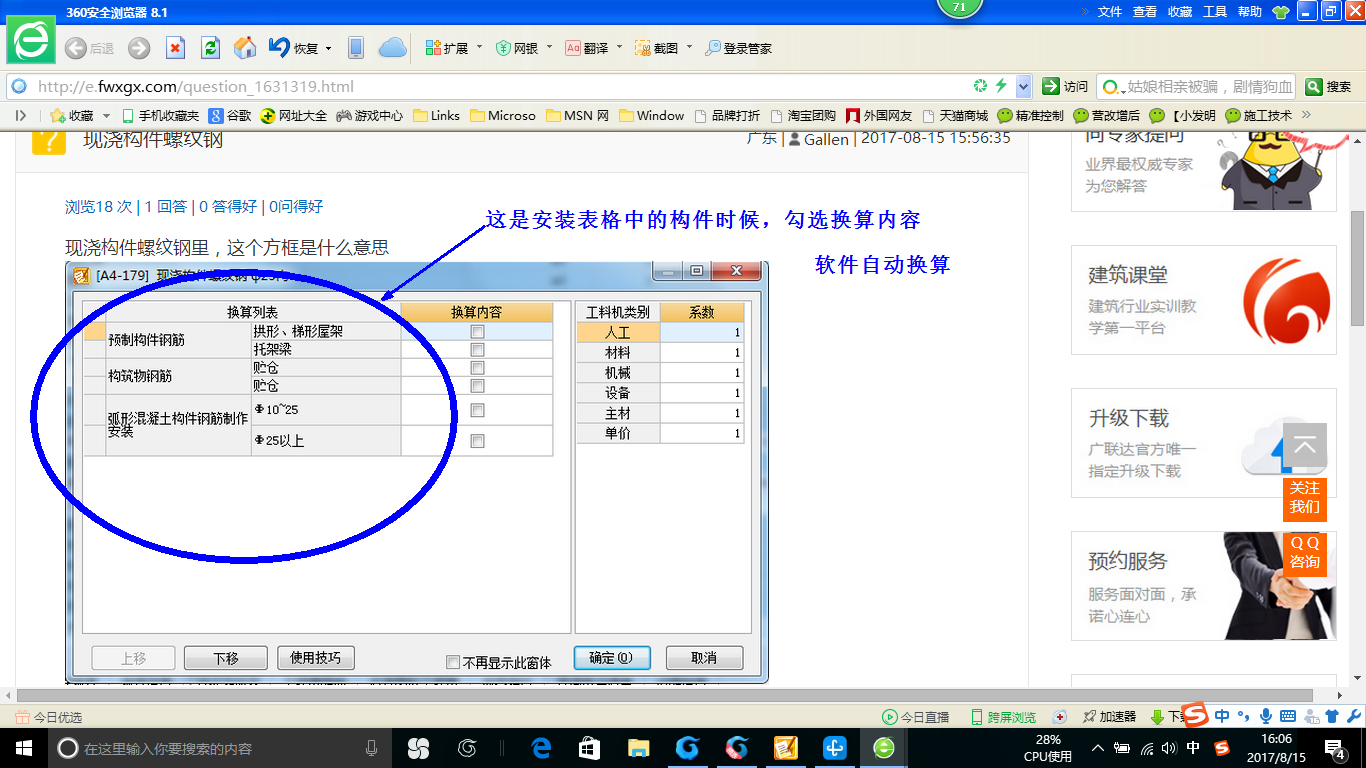1366x768 pixels.
Task: Open 今日直播 in status bar
Action: 915,717
